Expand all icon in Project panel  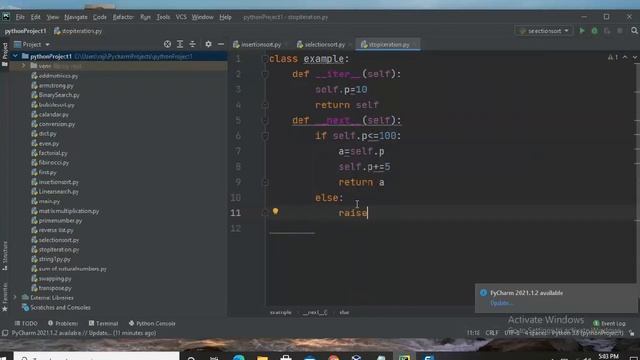[x=180, y=44]
